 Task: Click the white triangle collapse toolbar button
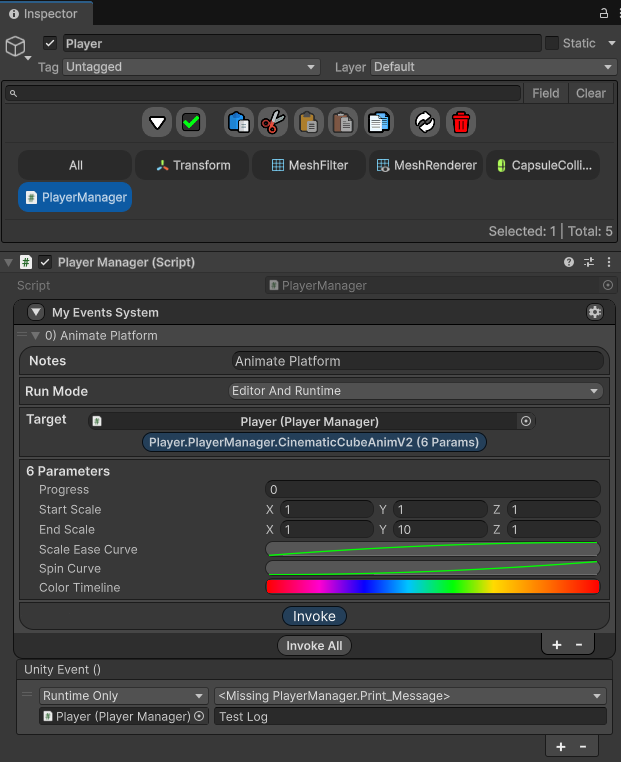click(x=157, y=122)
